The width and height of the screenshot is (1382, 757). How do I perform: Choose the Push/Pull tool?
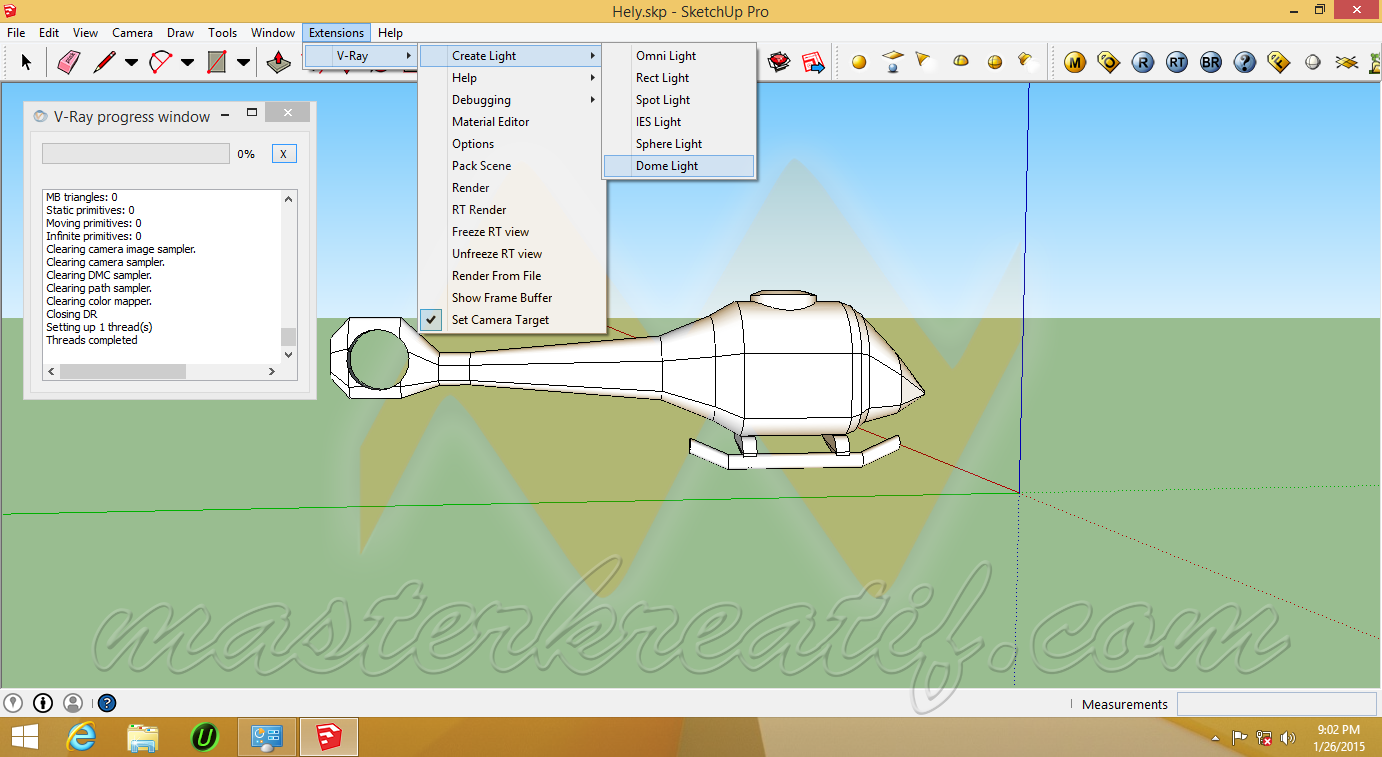pos(279,62)
